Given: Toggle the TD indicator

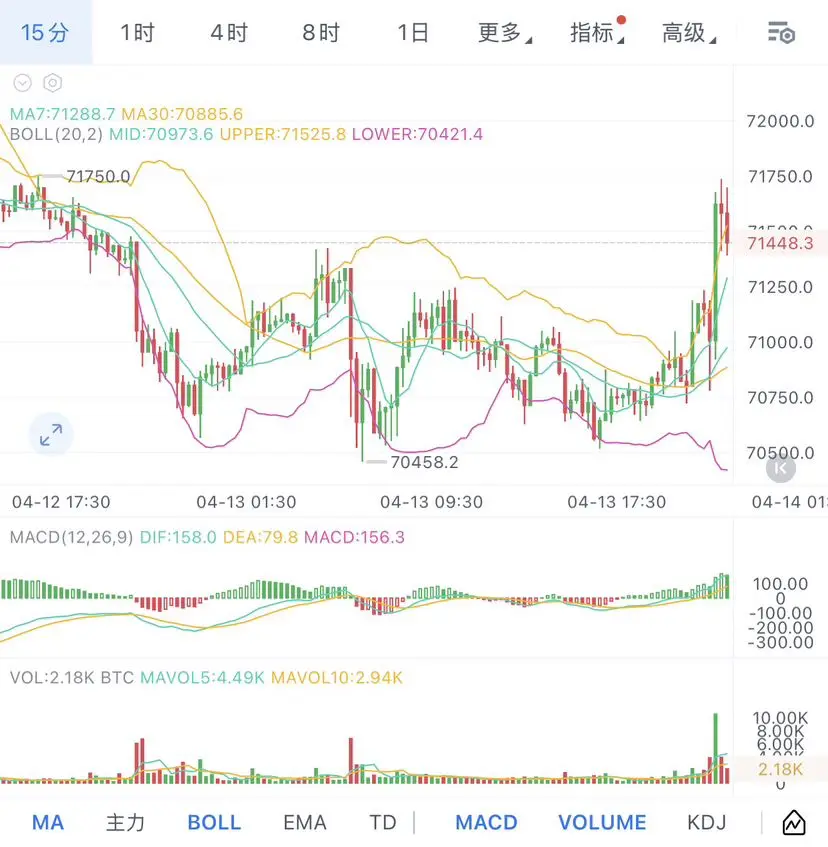Looking at the screenshot, I should tap(382, 823).
